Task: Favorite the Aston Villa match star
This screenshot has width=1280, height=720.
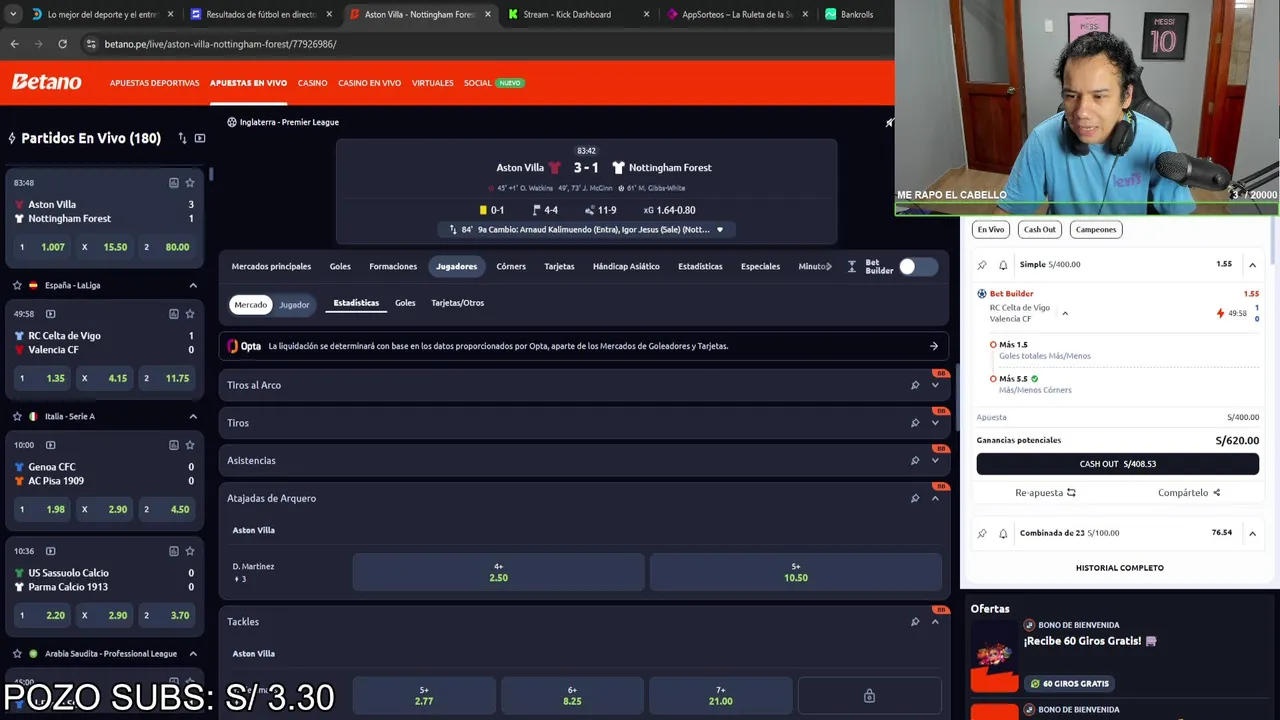Action: (190, 183)
